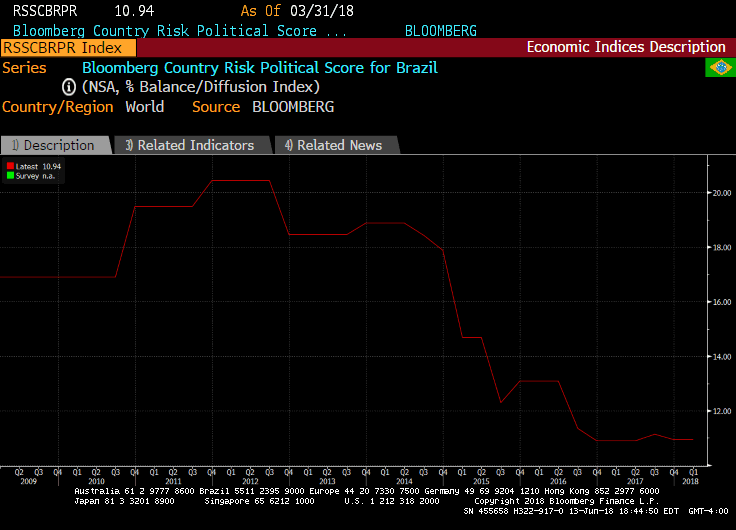736x530 pixels.
Task: Click the 2009 x-axis year label
Action: click(x=28, y=481)
